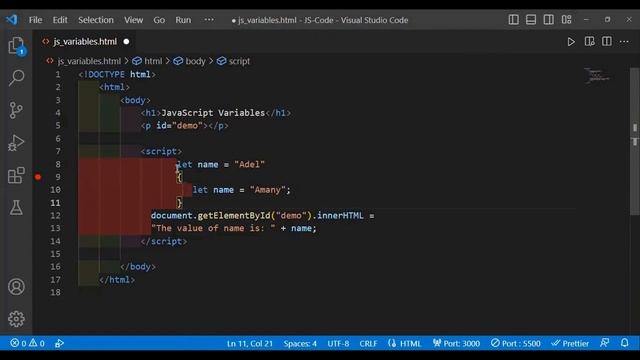Open the Go menu
640x360 pixels.
pos(159,20)
